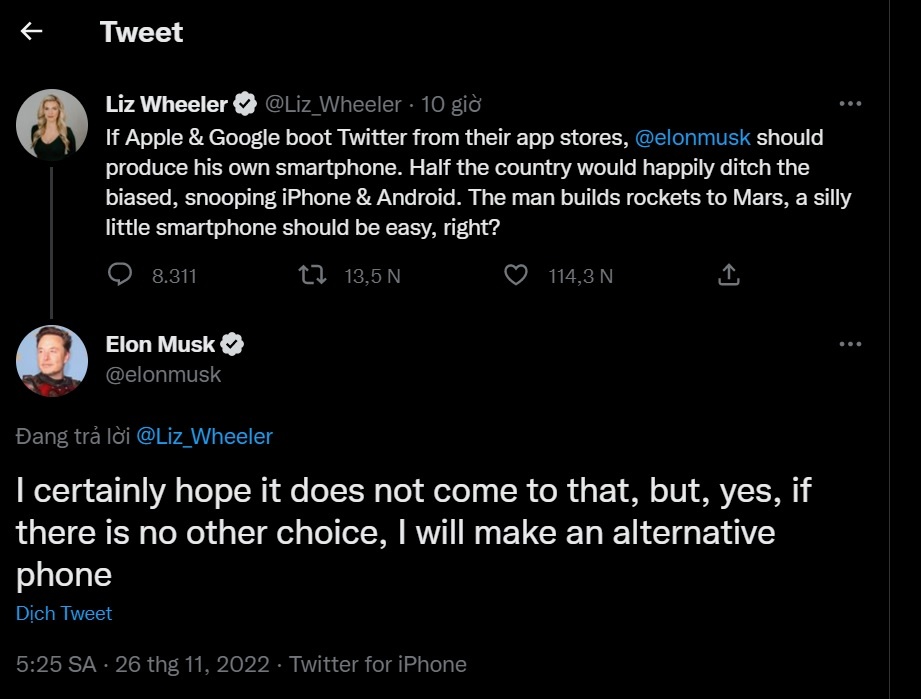This screenshot has width=921, height=699.
Task: Toggle like on Liz Wheeler's tweet
Action: pos(516,275)
